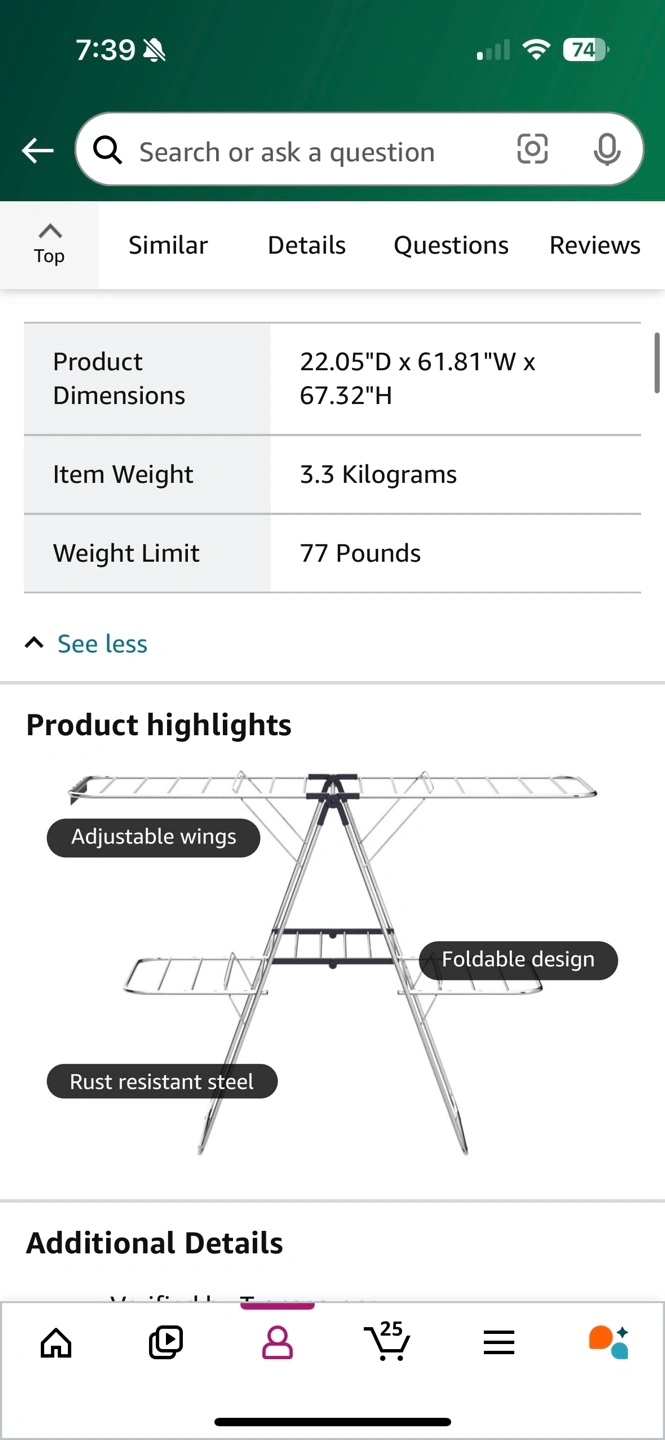Tap the microphone voice search icon

click(x=606, y=150)
